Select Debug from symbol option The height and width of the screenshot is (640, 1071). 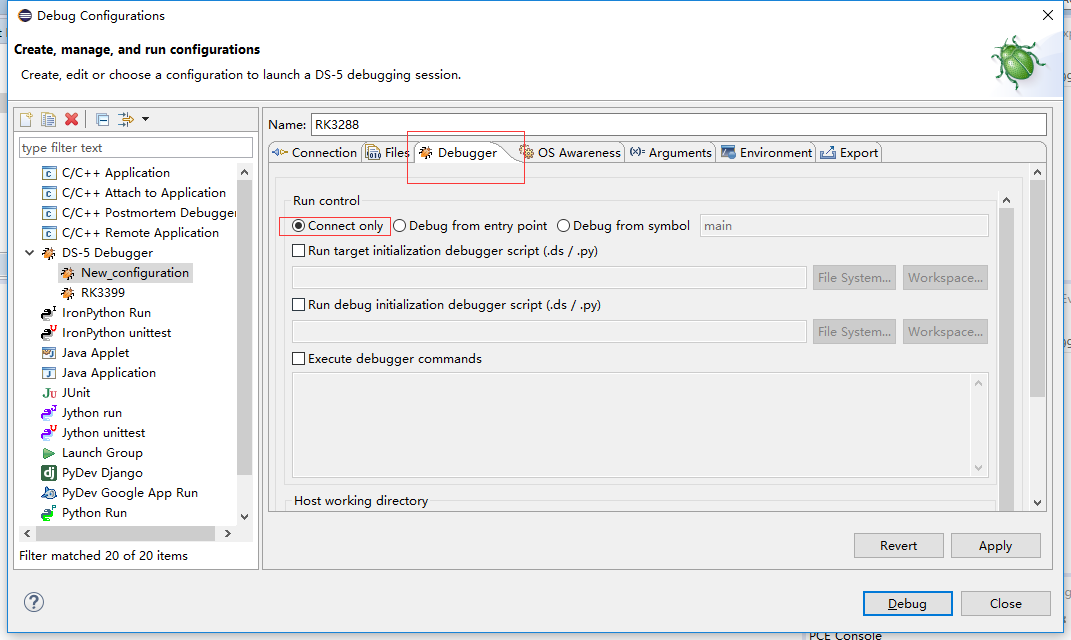tap(564, 225)
